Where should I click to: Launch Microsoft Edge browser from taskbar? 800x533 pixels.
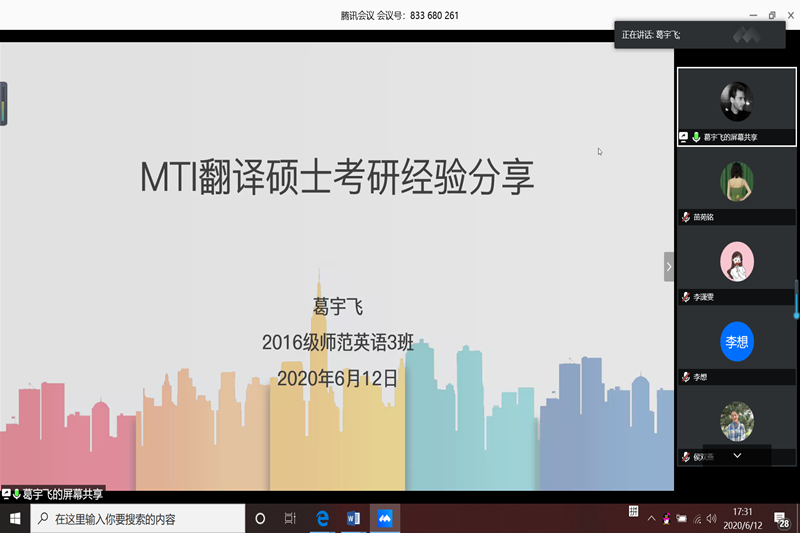tap(323, 519)
